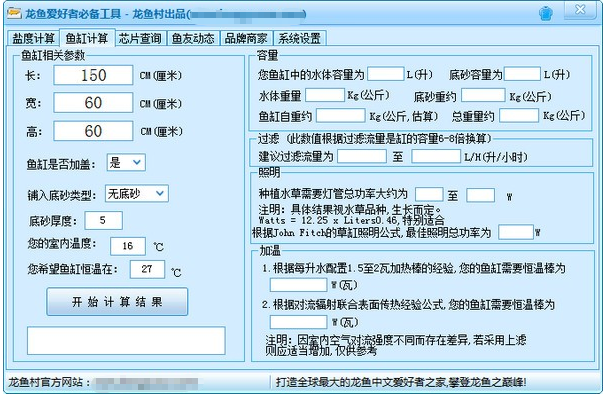Open the 鱼友动态 tab
Screen dimensions: 605x396
(193, 38)
